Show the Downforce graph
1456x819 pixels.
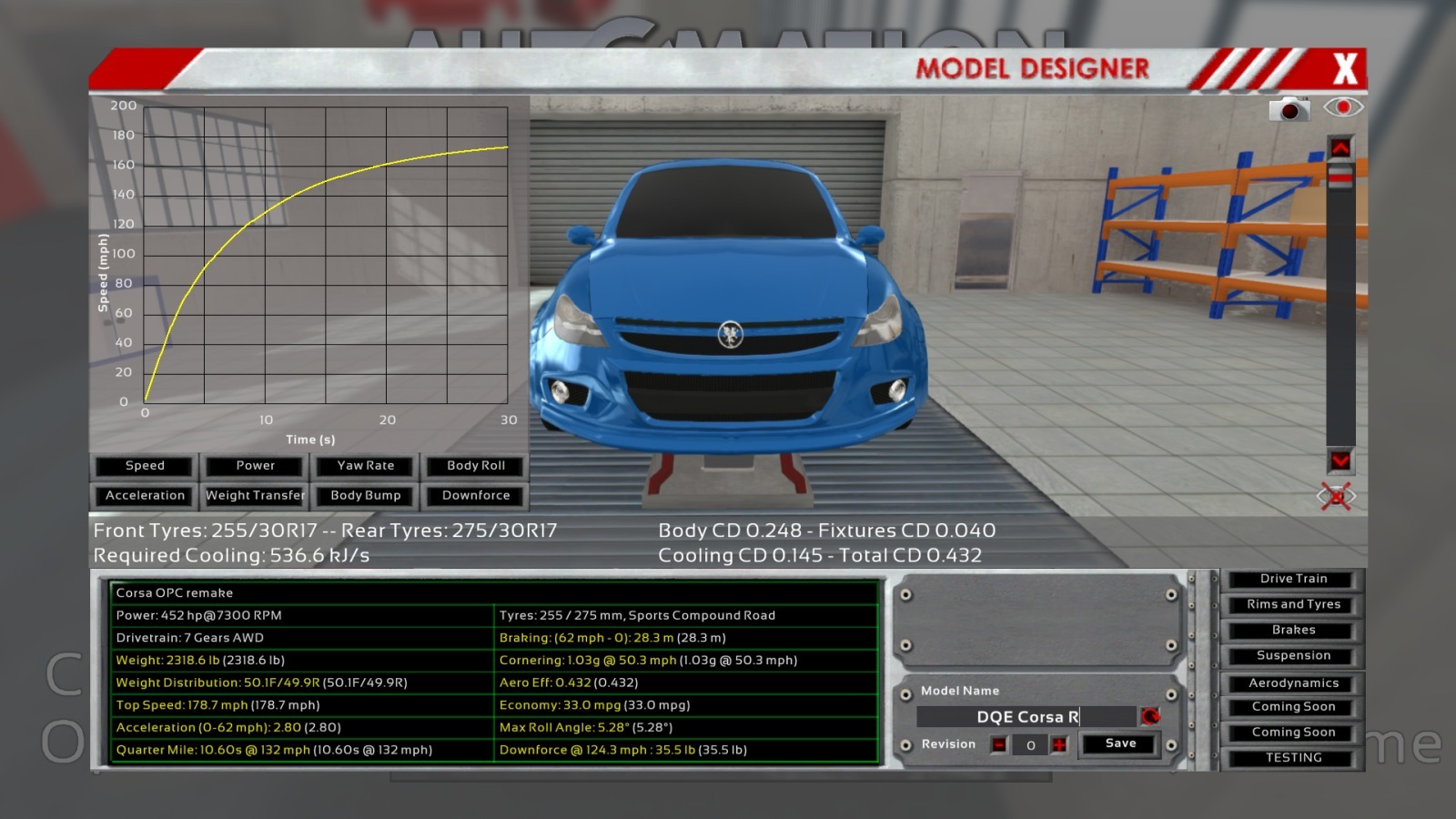476,496
